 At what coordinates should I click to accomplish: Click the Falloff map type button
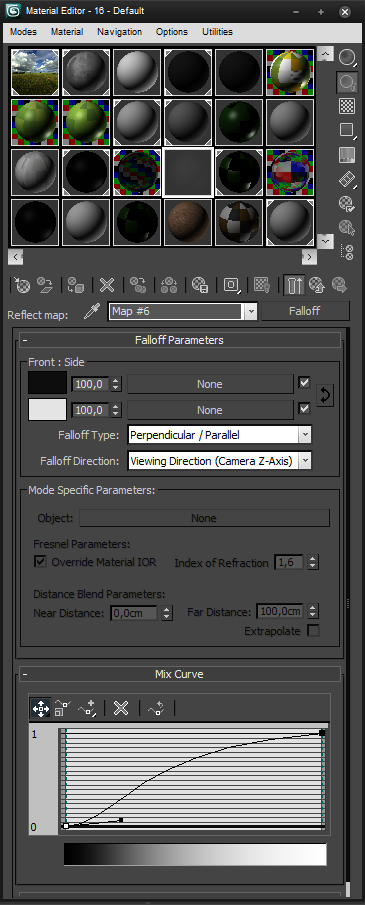click(305, 311)
